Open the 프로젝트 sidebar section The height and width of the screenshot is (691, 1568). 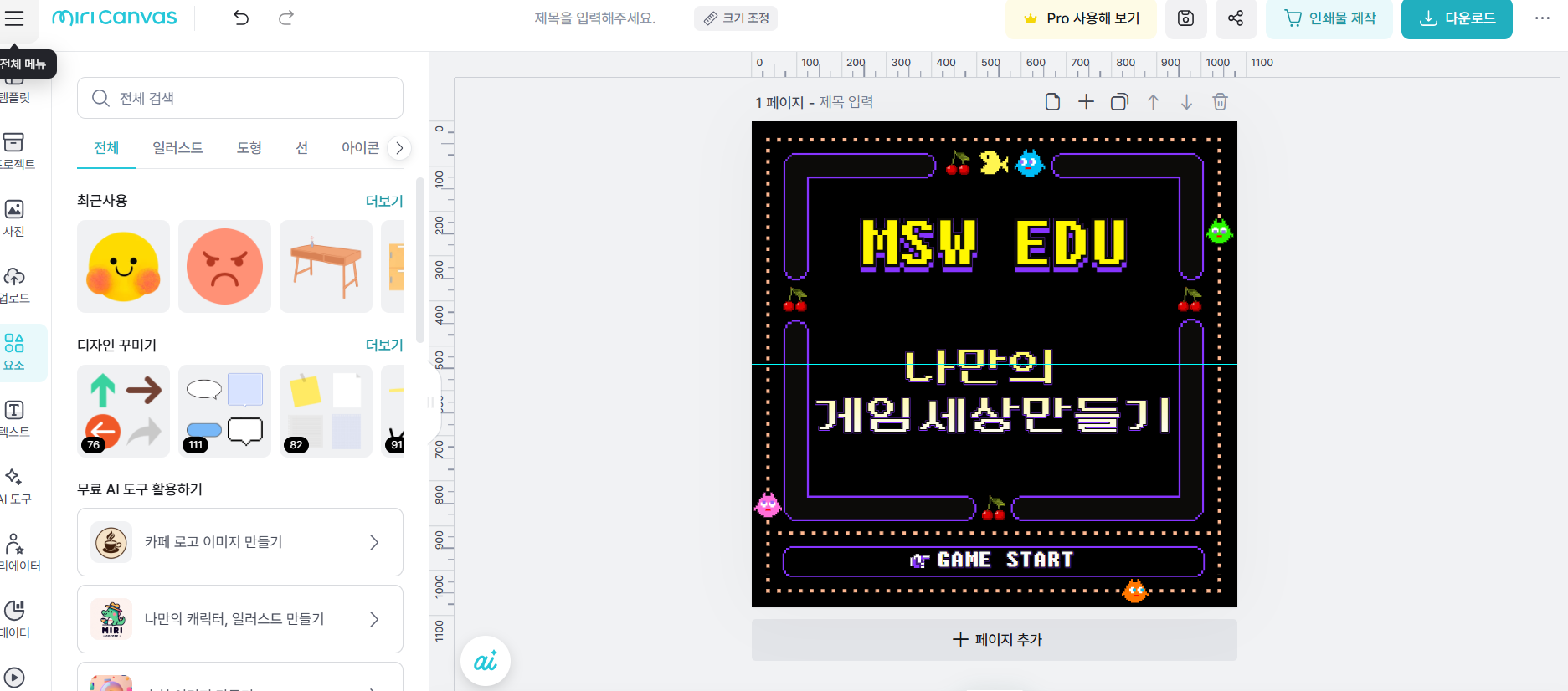coord(15,151)
